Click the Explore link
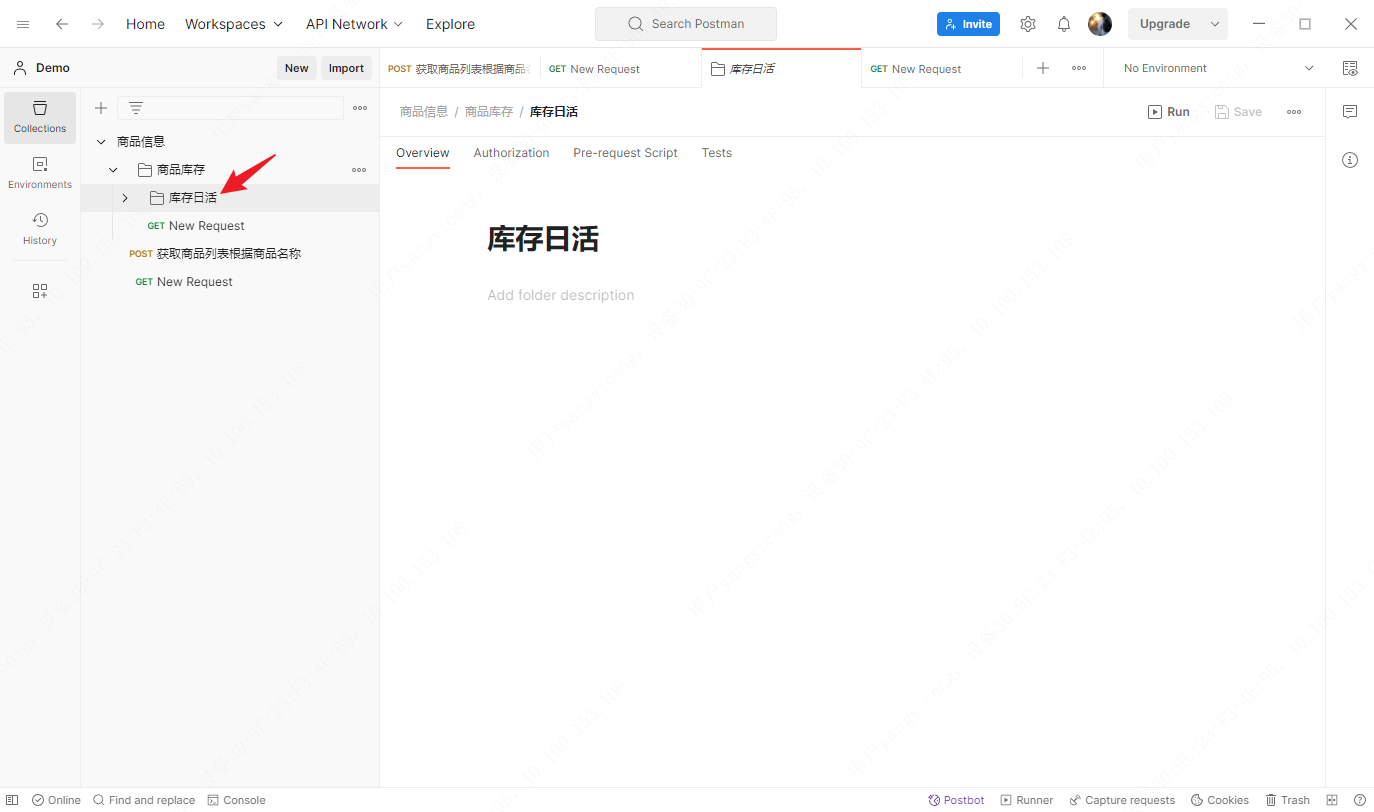 coord(450,24)
